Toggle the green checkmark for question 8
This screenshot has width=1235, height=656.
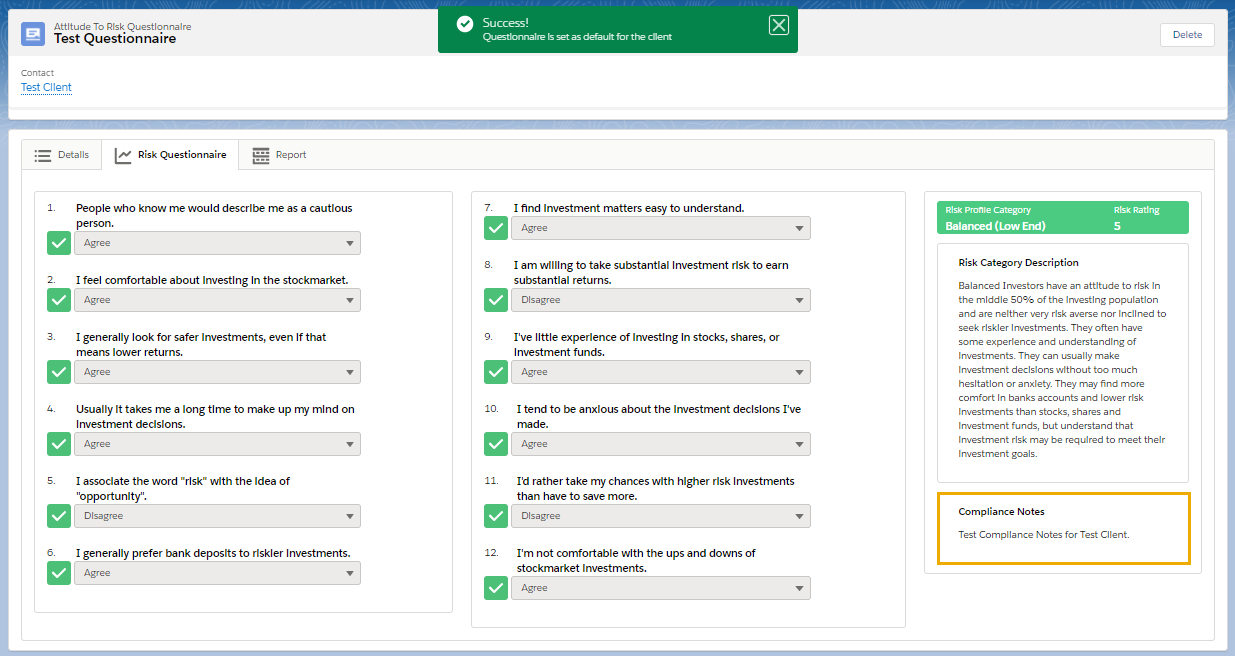point(496,300)
